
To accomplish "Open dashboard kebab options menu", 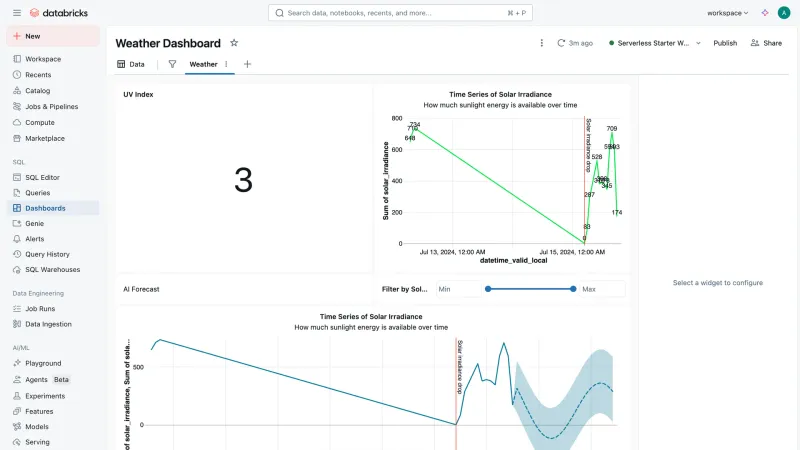I will click(541, 43).
